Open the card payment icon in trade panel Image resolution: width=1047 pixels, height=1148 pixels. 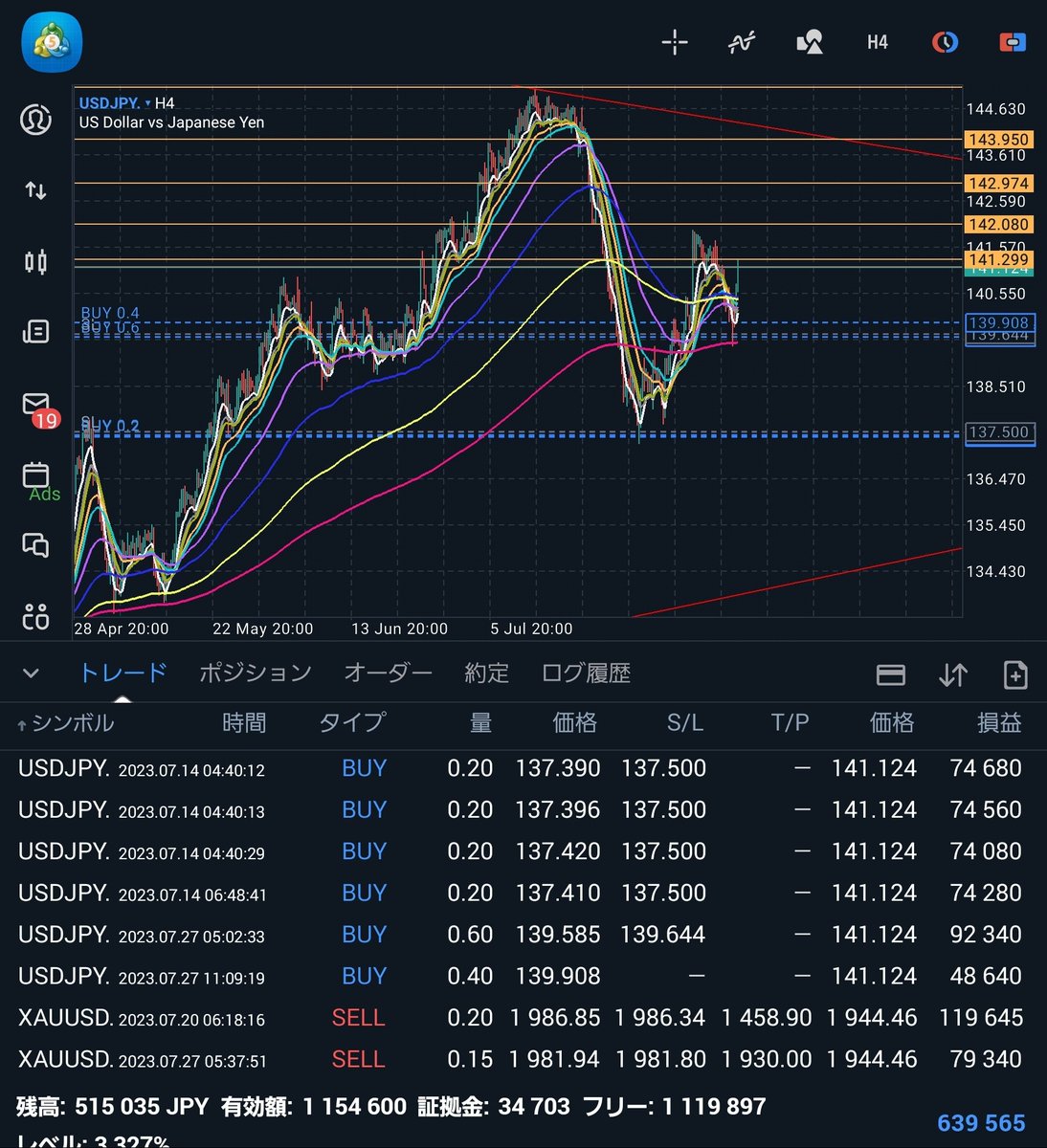coord(891,674)
